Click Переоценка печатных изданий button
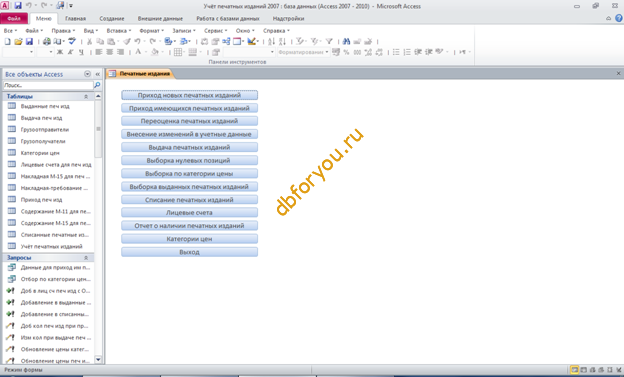The height and width of the screenshot is (377, 624). [x=189, y=121]
